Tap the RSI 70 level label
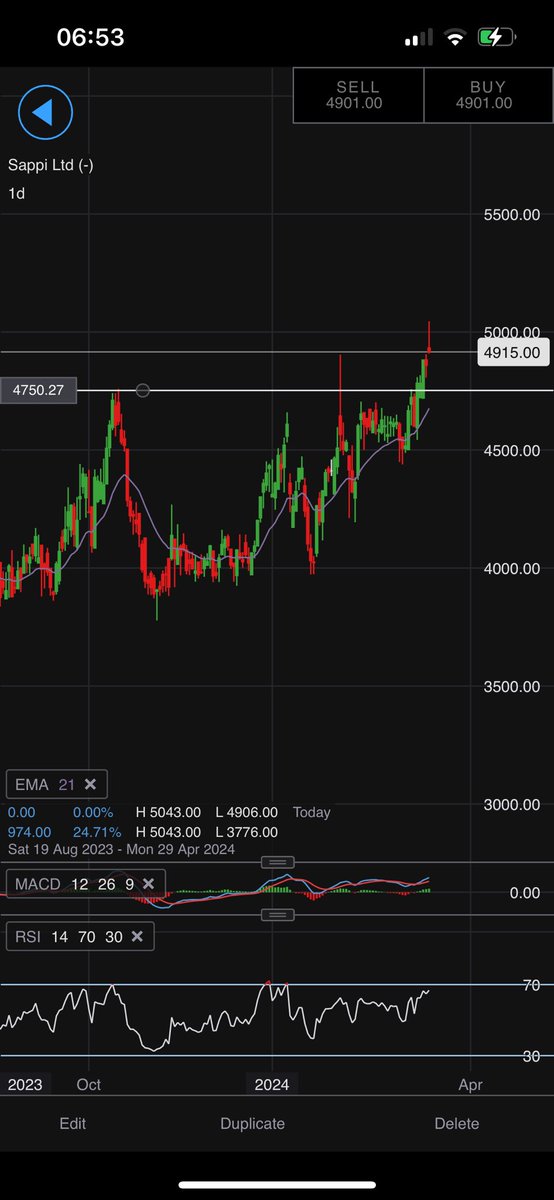This screenshot has height=1200, width=554. 531,985
